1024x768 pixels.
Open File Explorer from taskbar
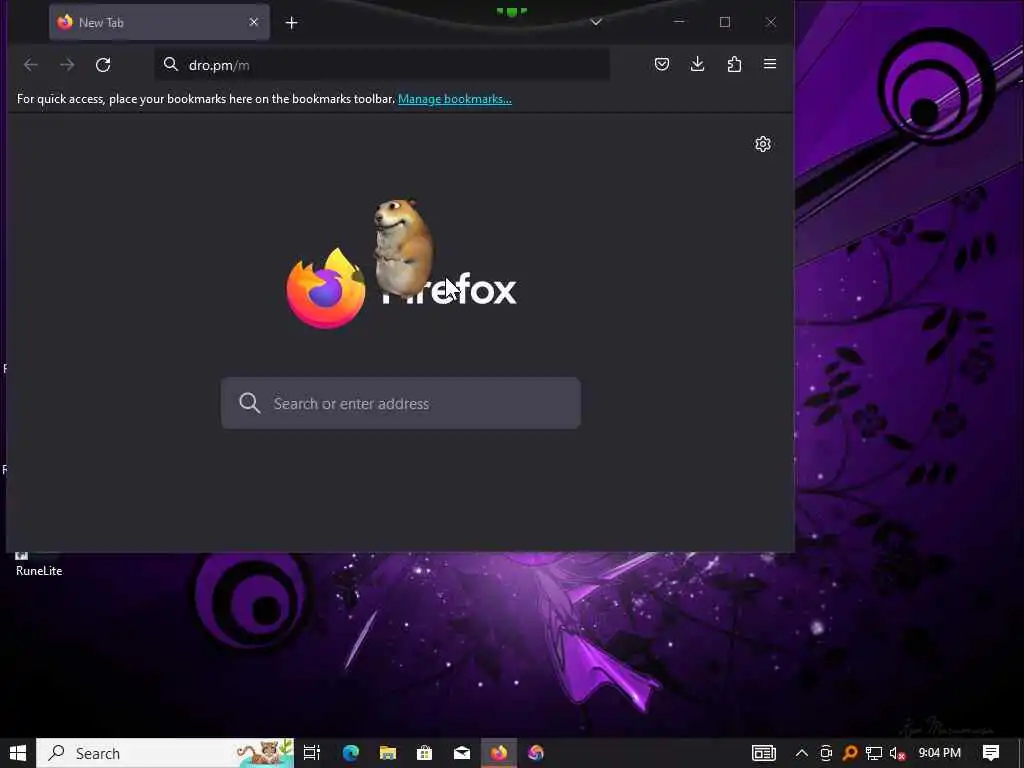click(x=388, y=753)
